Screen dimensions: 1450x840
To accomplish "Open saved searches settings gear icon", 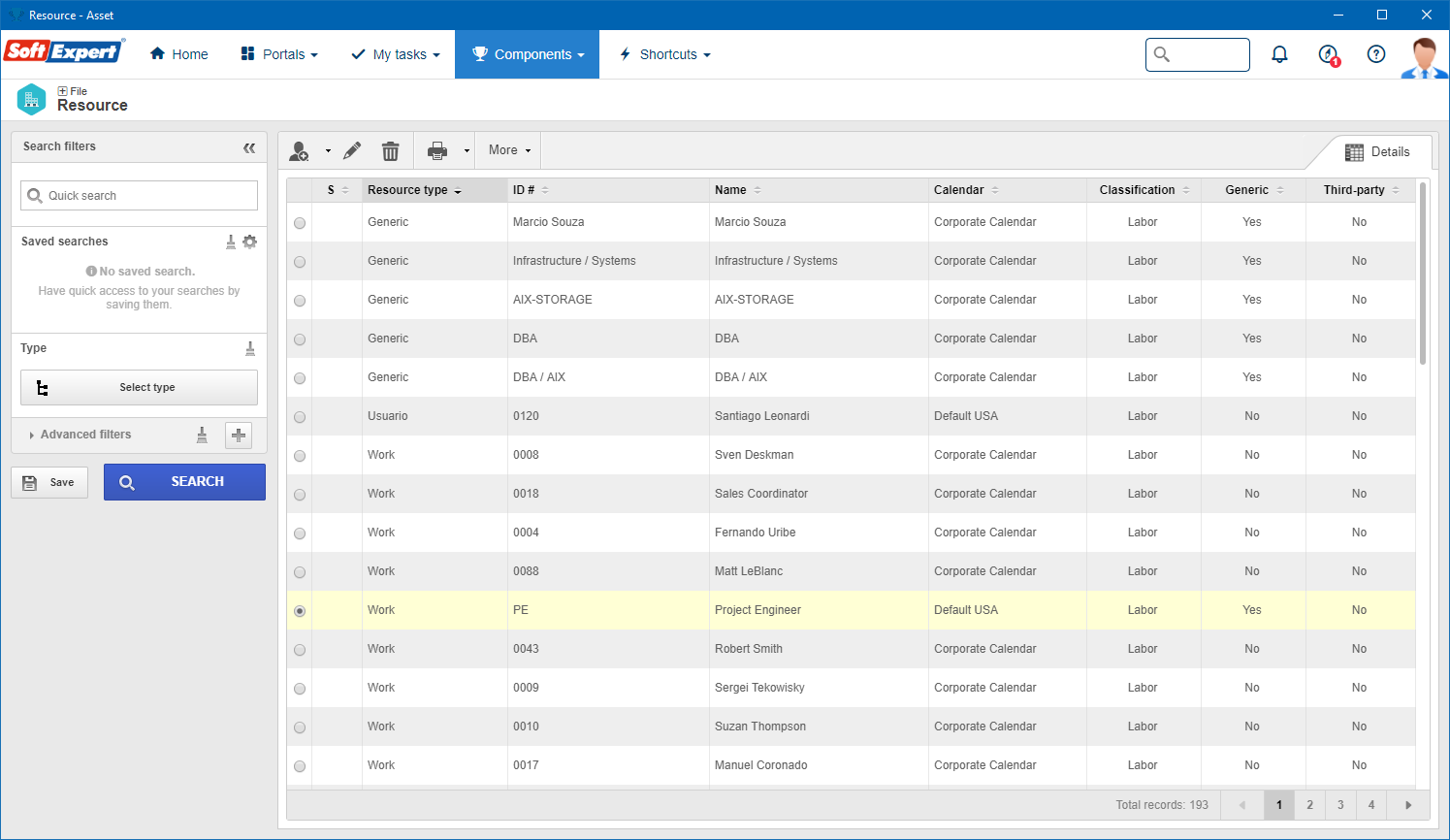I will point(250,242).
